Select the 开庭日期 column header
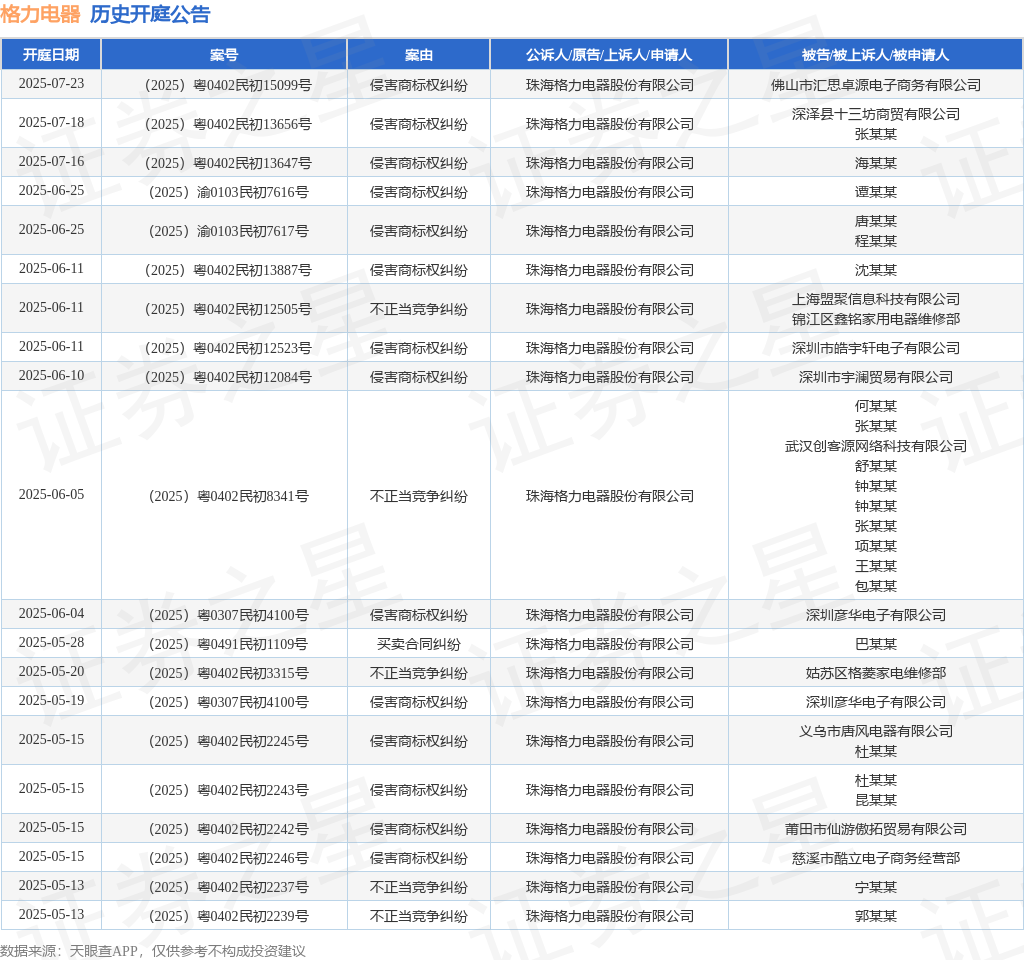 pyautogui.click(x=51, y=55)
